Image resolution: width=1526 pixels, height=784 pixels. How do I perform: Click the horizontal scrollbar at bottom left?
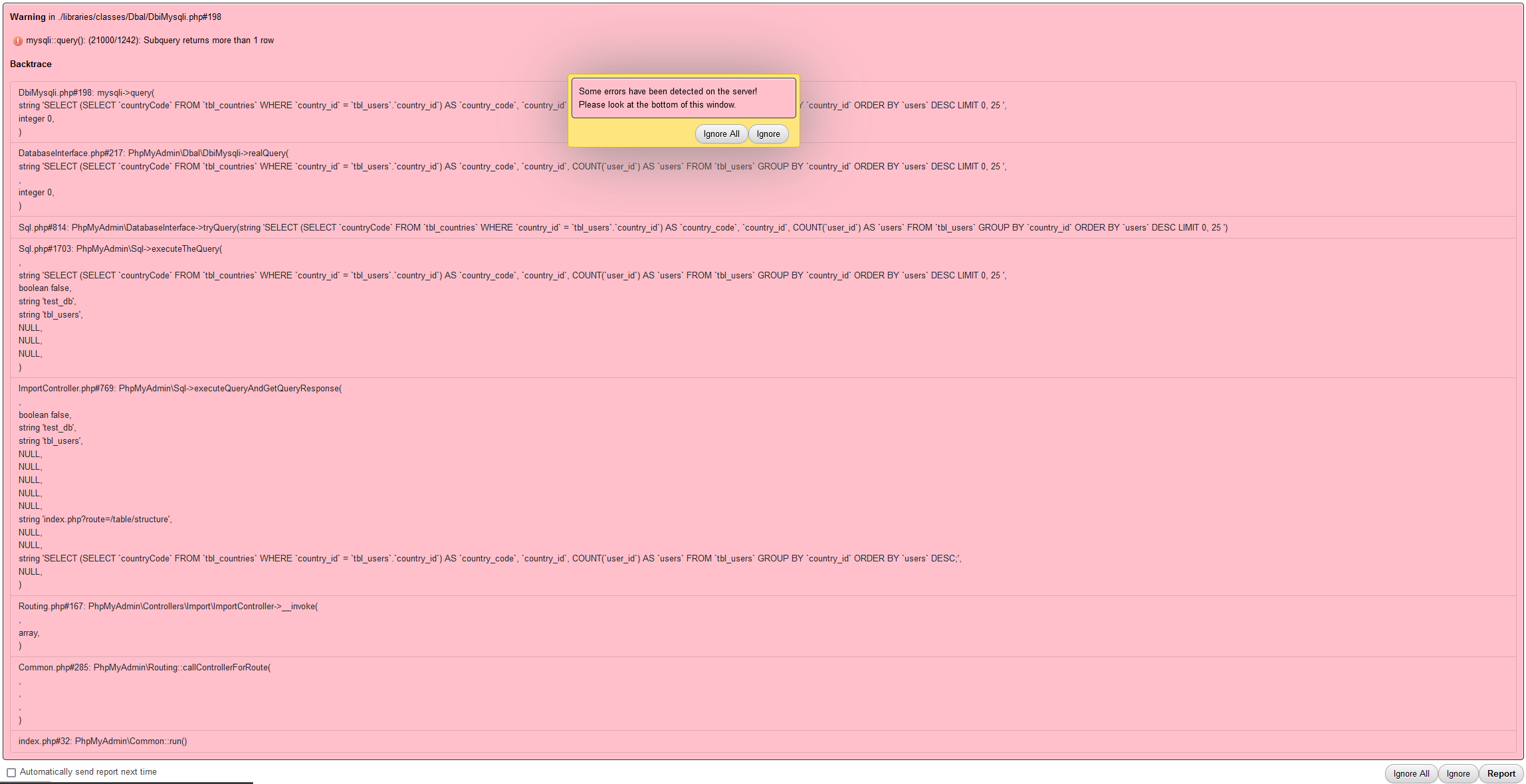(126, 781)
